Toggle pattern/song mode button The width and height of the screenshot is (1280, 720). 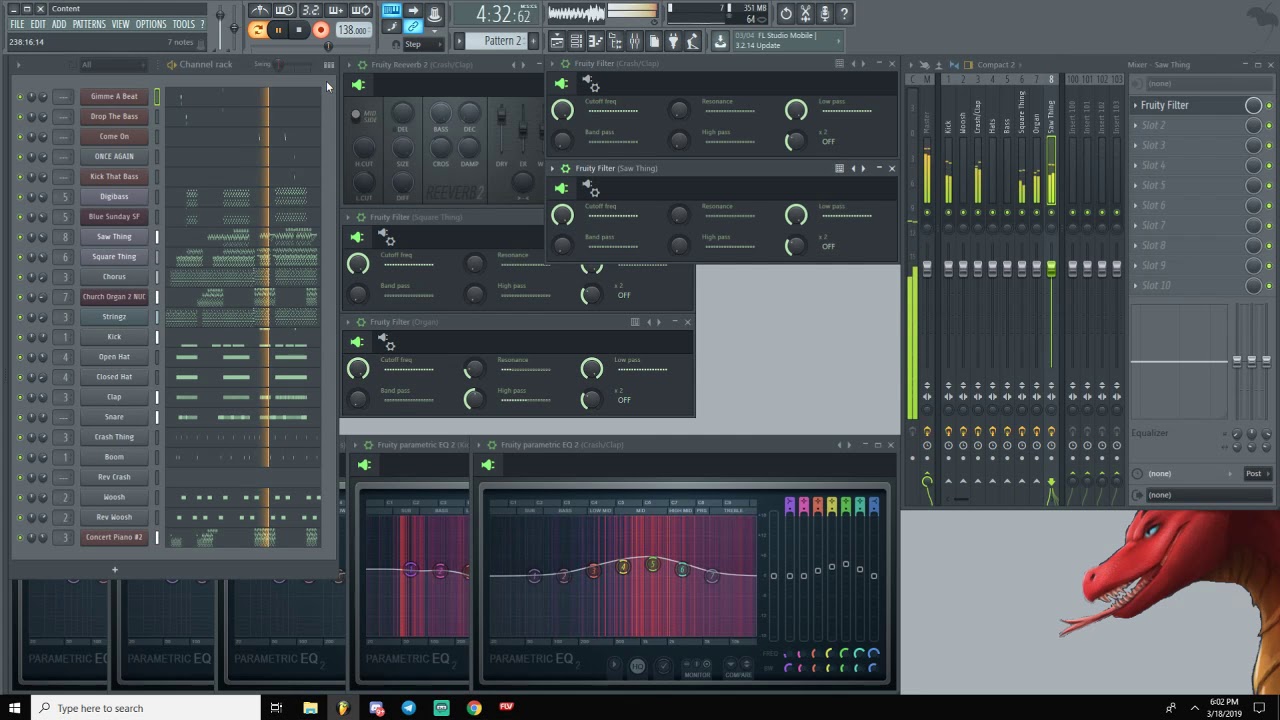point(257,30)
